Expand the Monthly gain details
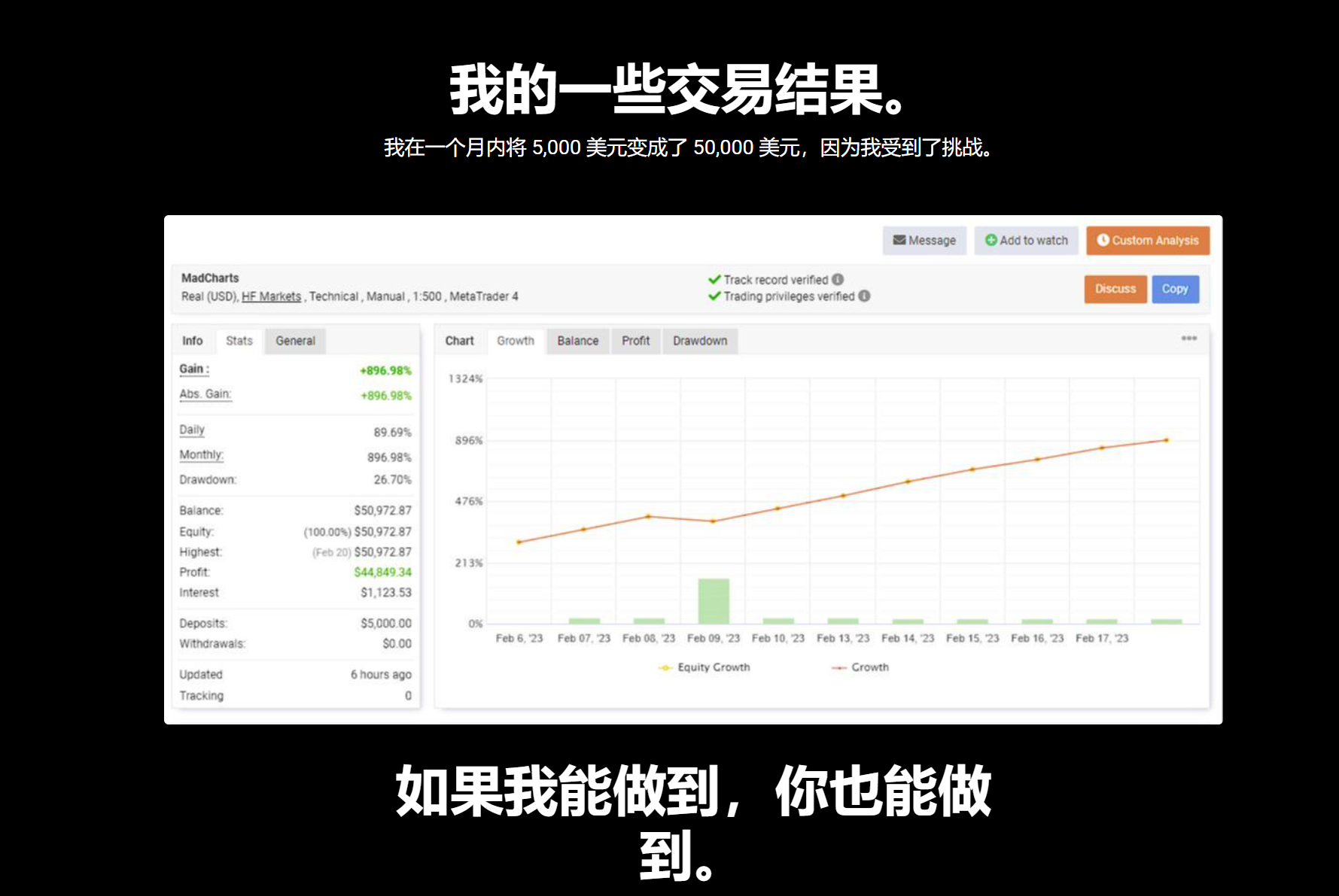1339x896 pixels. tap(201, 454)
